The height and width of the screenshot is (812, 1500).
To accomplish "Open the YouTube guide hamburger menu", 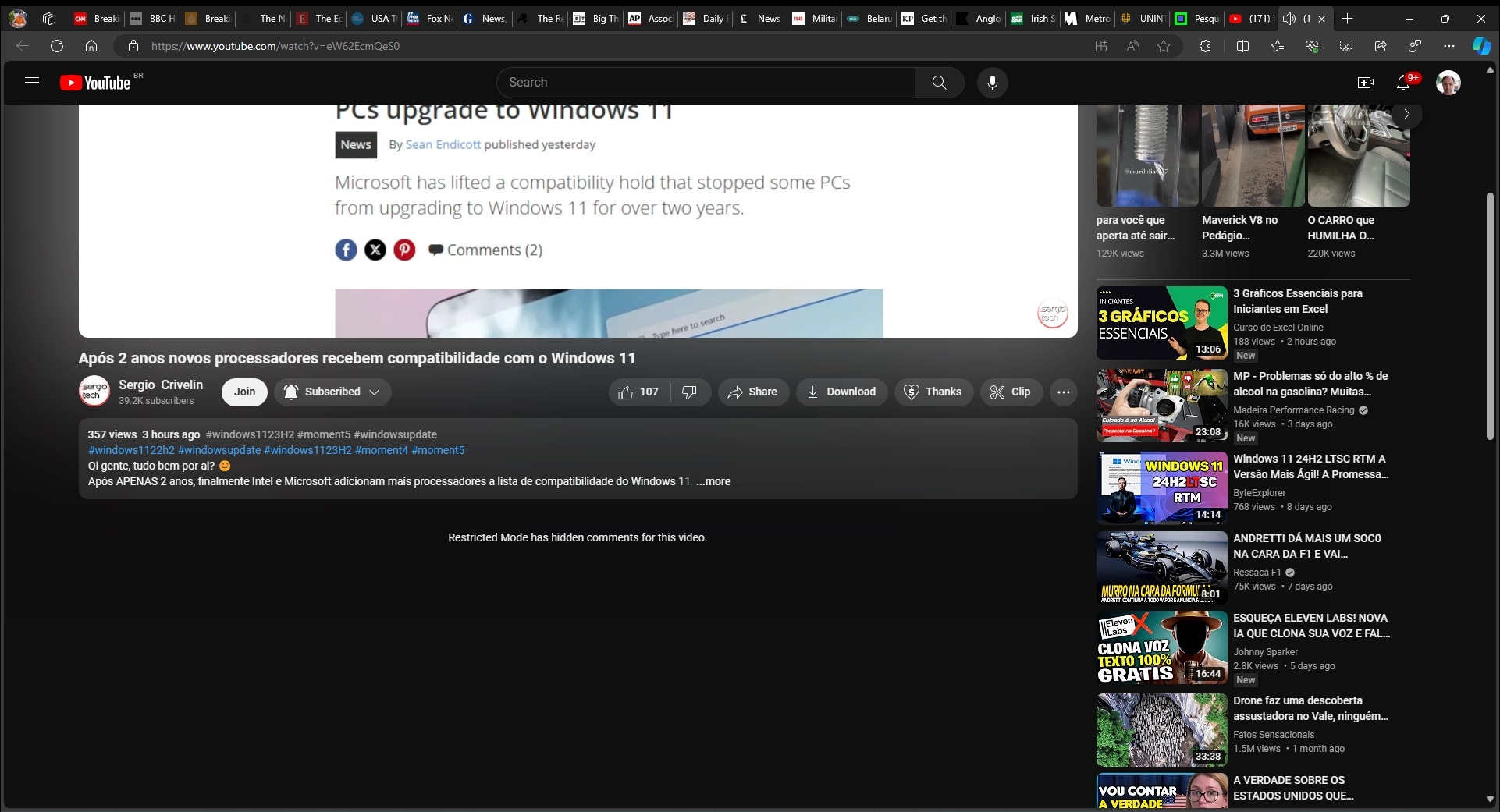I will tap(32, 82).
